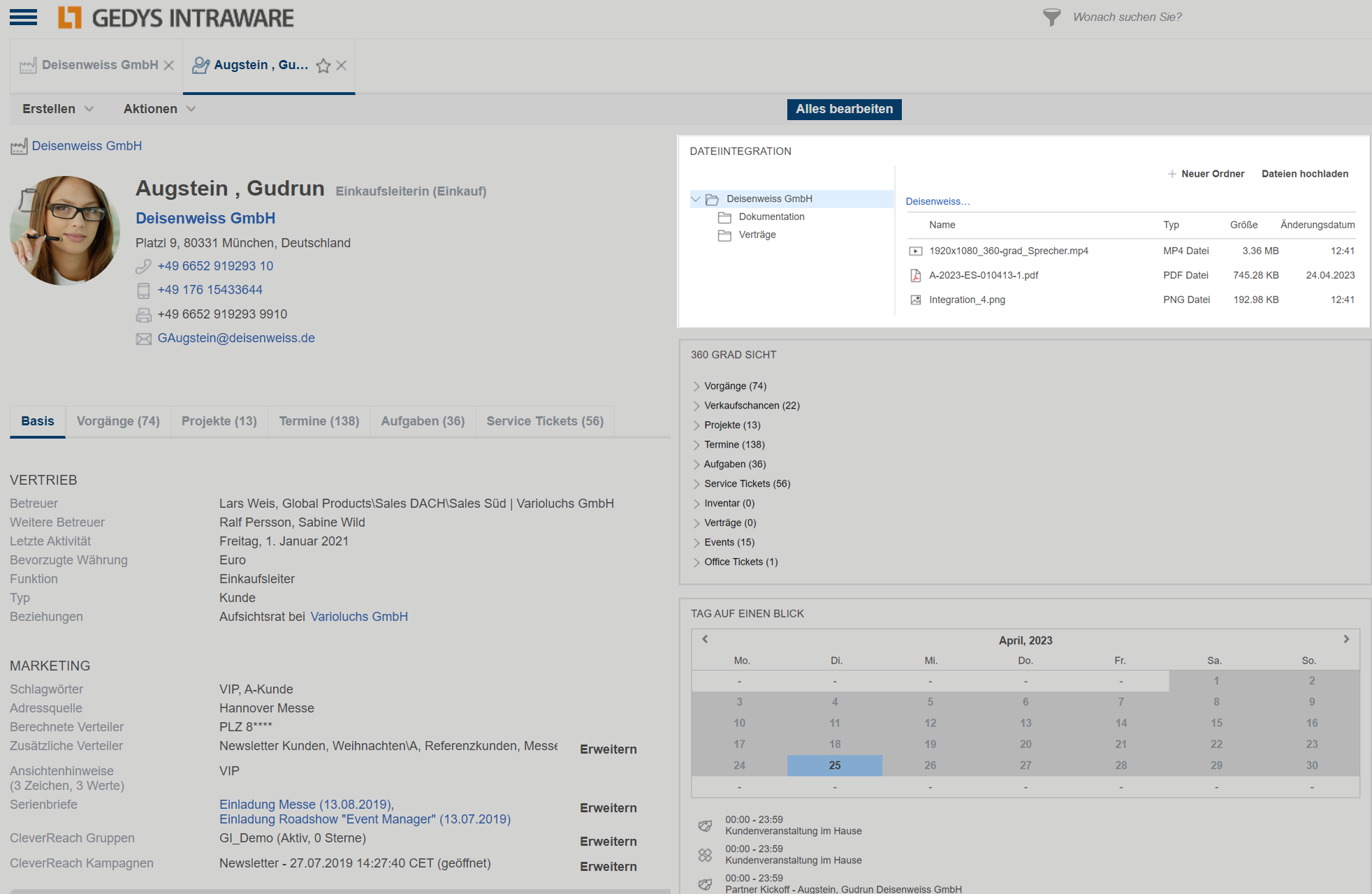Click the icon of second Kundenveranstaltung entry
The height and width of the screenshot is (894, 1372).
click(x=706, y=855)
